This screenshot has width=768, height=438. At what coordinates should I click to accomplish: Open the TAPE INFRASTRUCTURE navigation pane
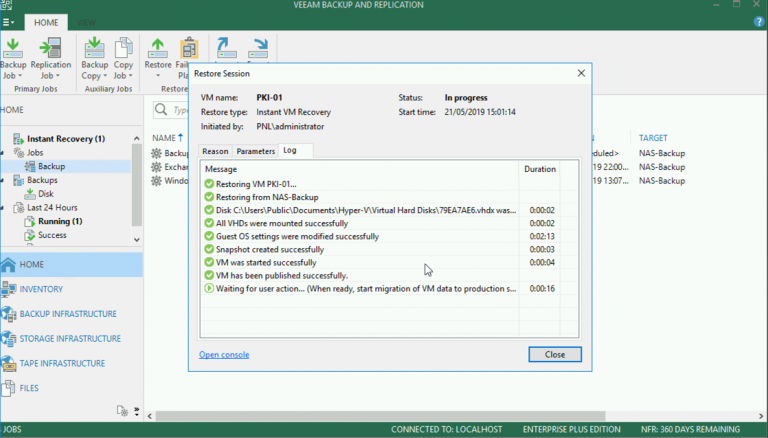pos(72,363)
